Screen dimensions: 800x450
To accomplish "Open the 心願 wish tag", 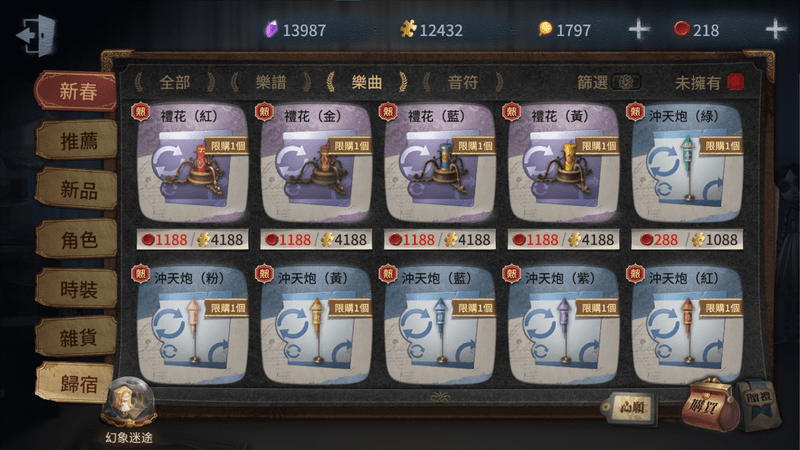I will pos(630,407).
